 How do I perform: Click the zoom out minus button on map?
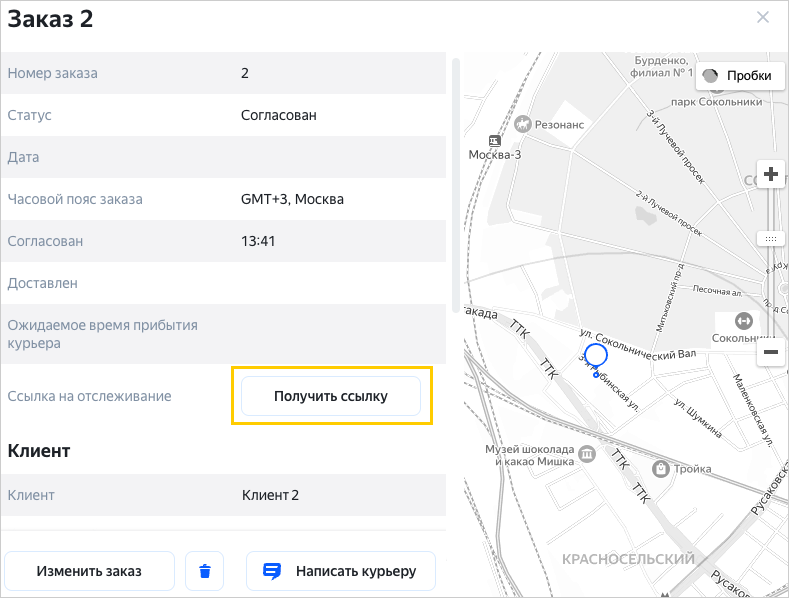[770, 352]
